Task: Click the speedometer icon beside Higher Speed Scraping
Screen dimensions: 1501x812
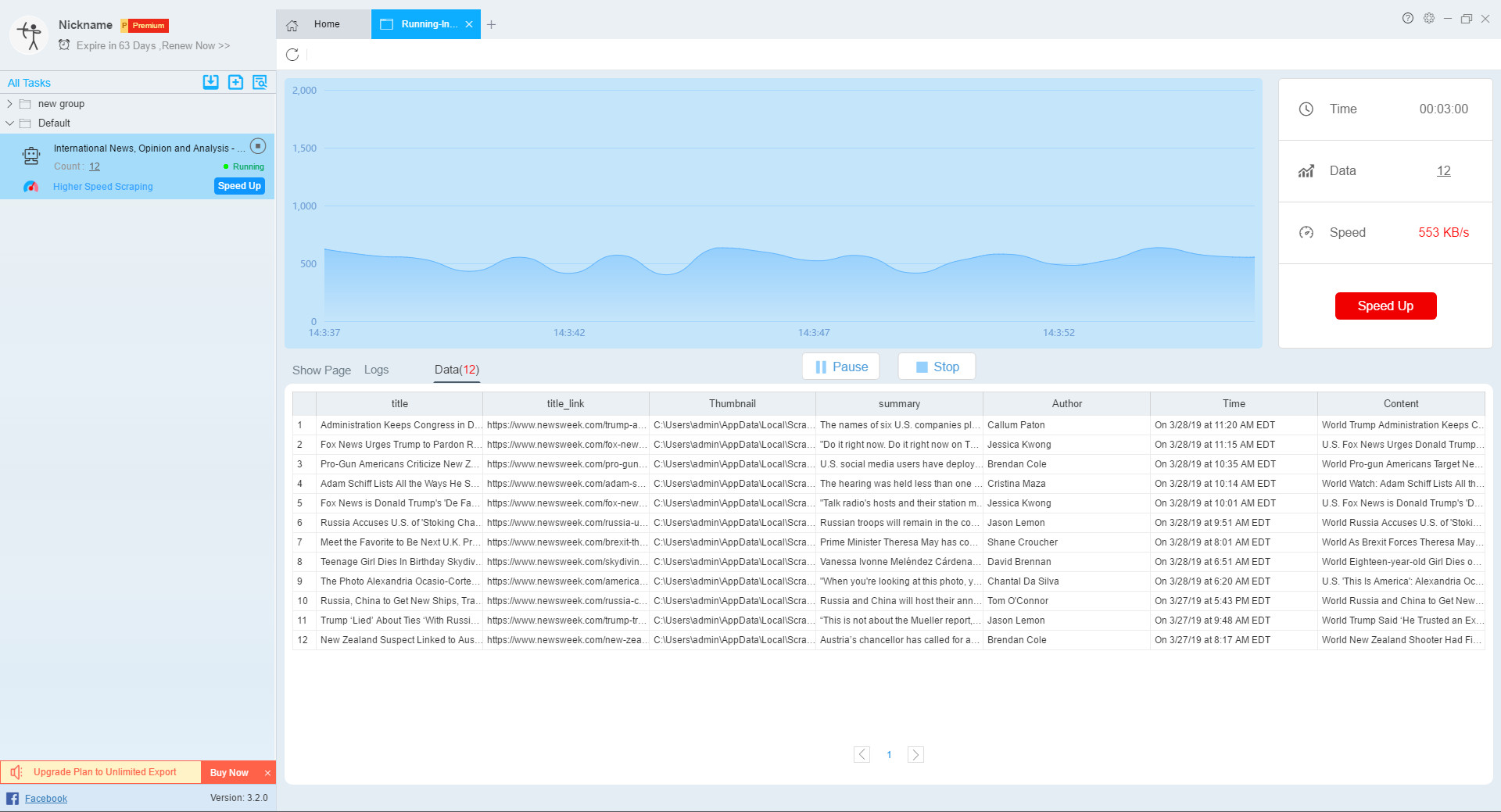Action: (31, 187)
